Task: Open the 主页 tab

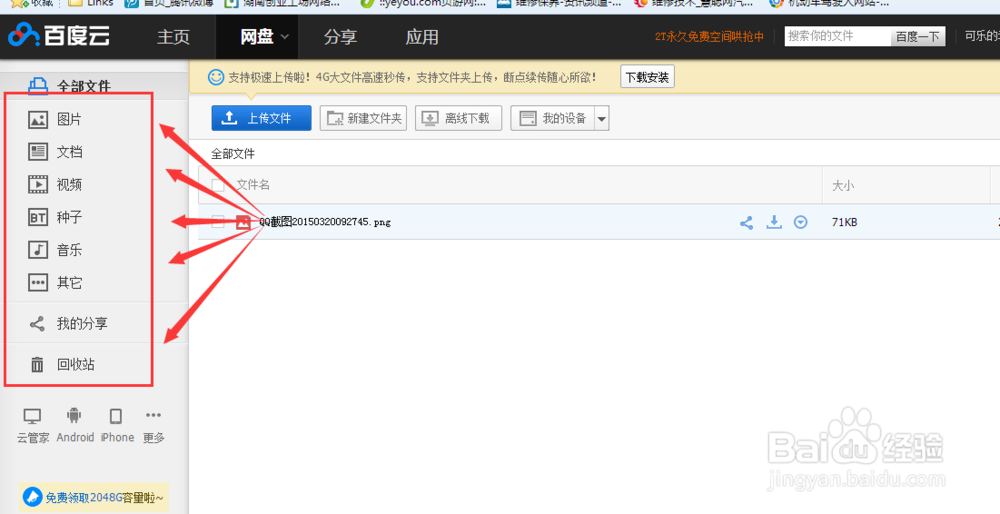Action: pyautogui.click(x=173, y=37)
